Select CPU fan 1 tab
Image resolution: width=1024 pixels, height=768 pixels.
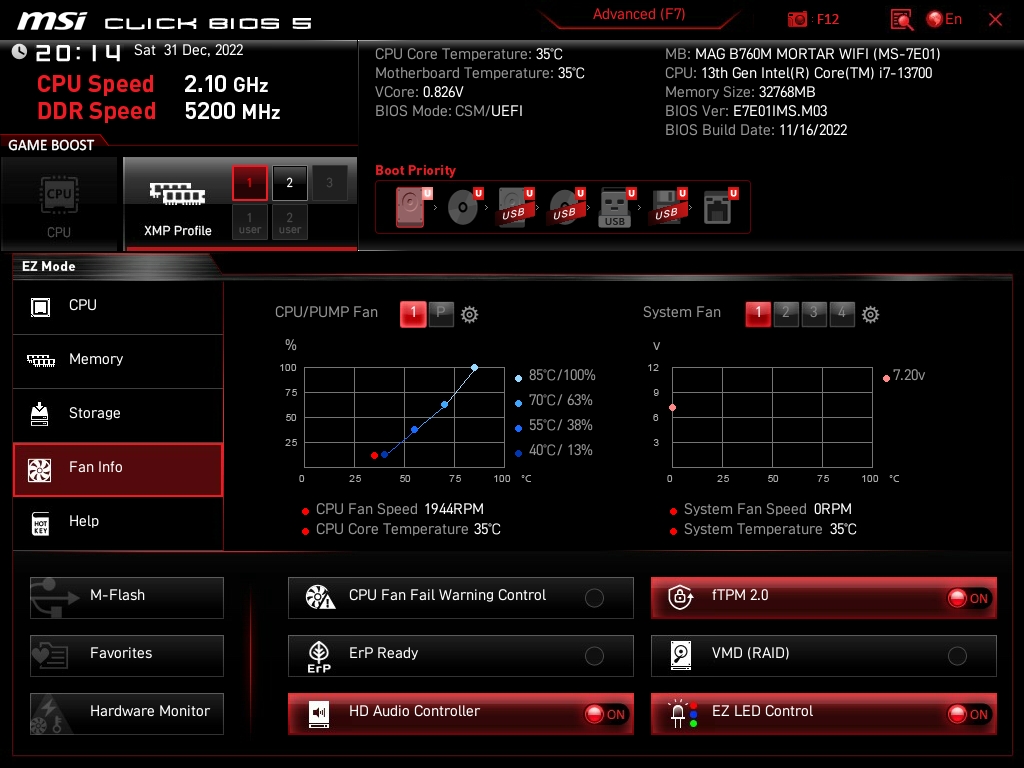tap(413, 314)
